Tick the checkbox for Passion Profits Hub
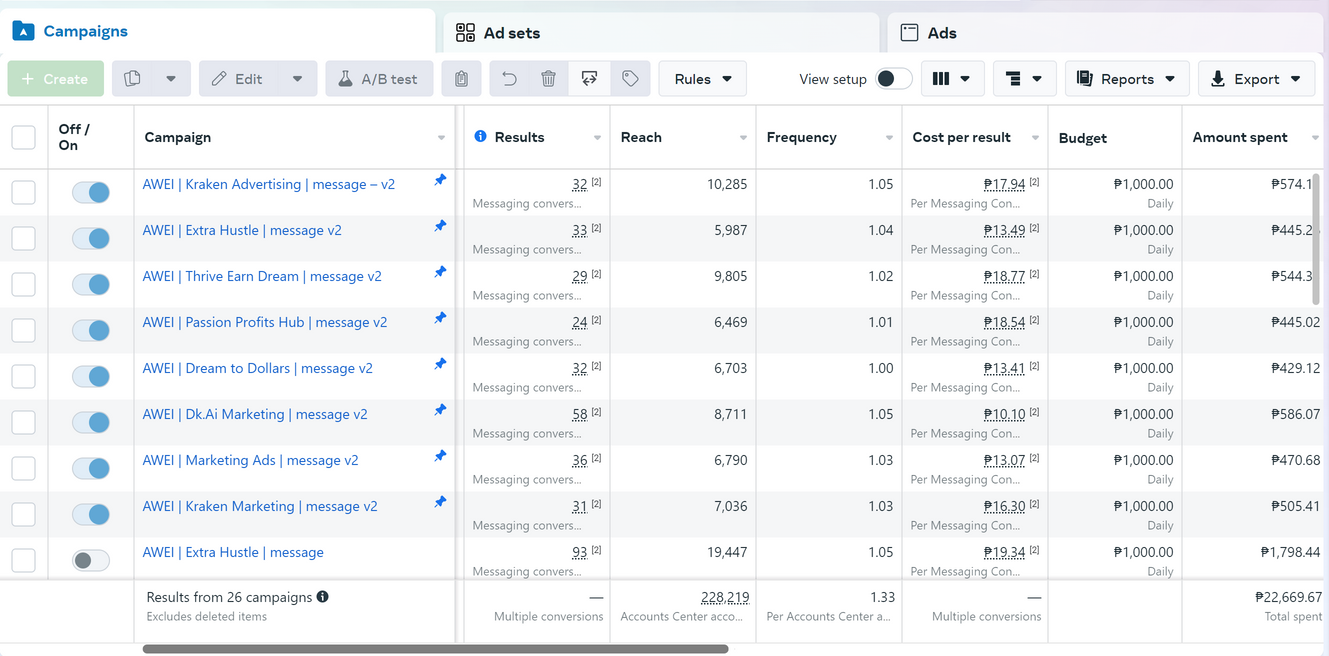Viewport: 1329px width, 656px height. pyautogui.click(x=23, y=331)
